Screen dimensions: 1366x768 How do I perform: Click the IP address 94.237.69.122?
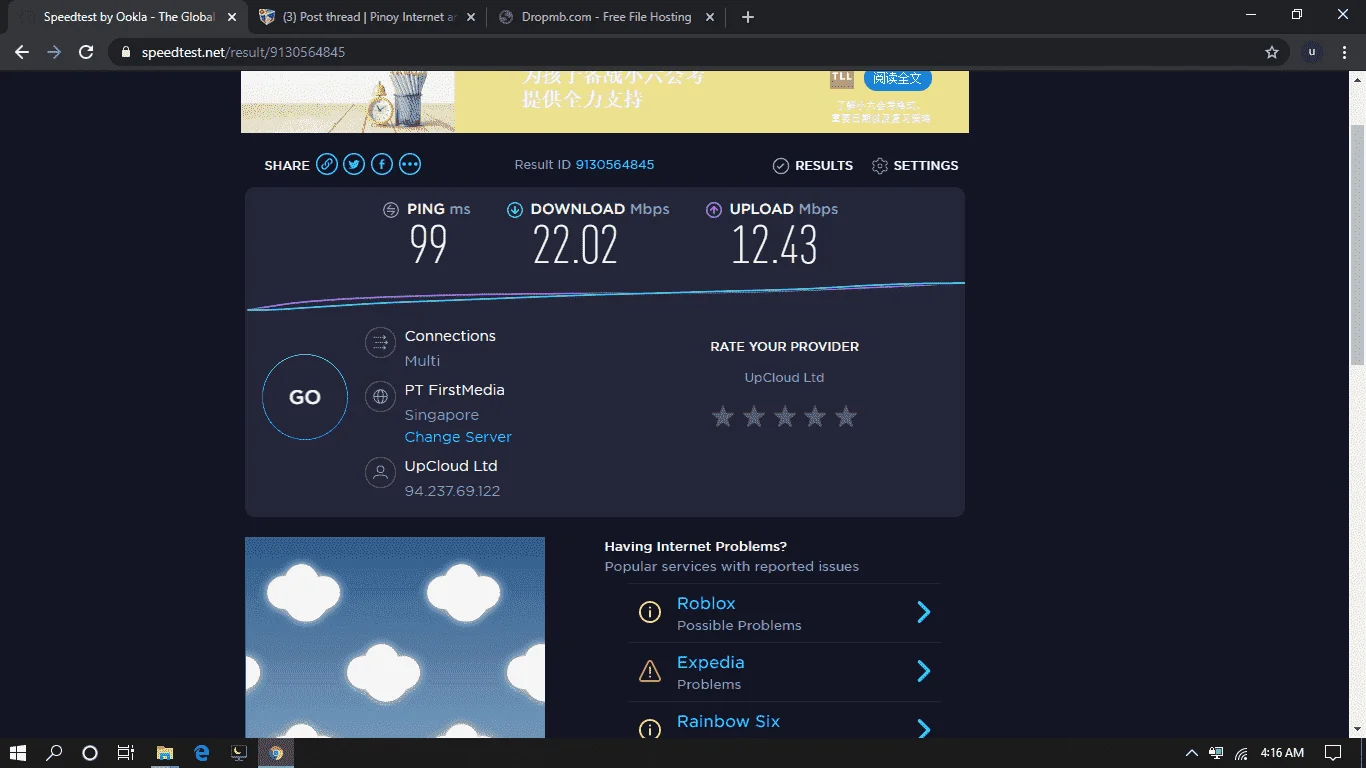452,491
